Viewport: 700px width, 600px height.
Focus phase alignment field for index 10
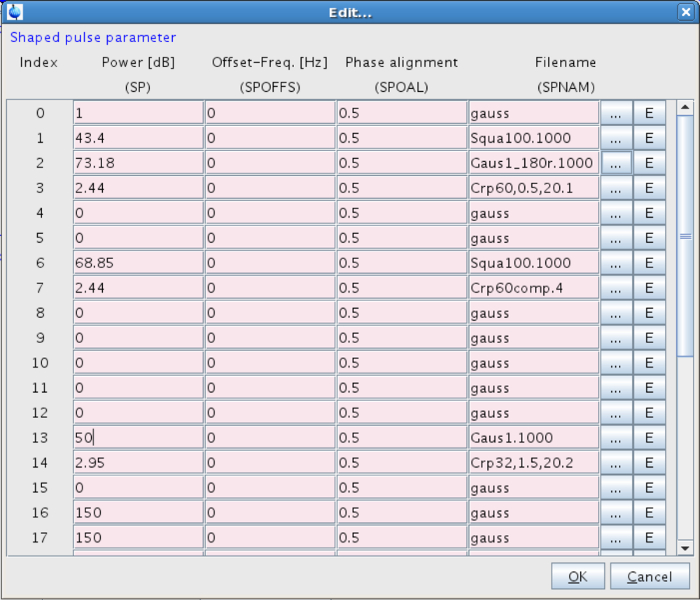402,363
